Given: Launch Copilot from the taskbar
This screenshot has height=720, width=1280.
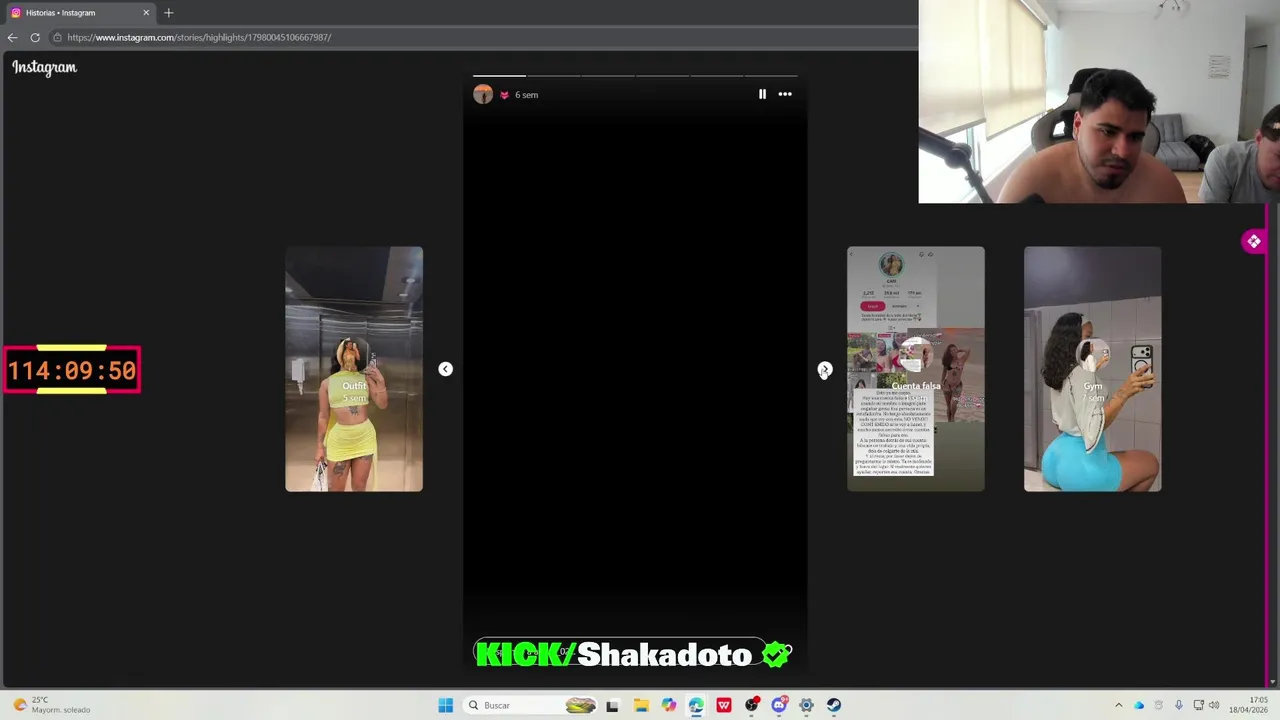Looking at the screenshot, I should [x=668, y=705].
